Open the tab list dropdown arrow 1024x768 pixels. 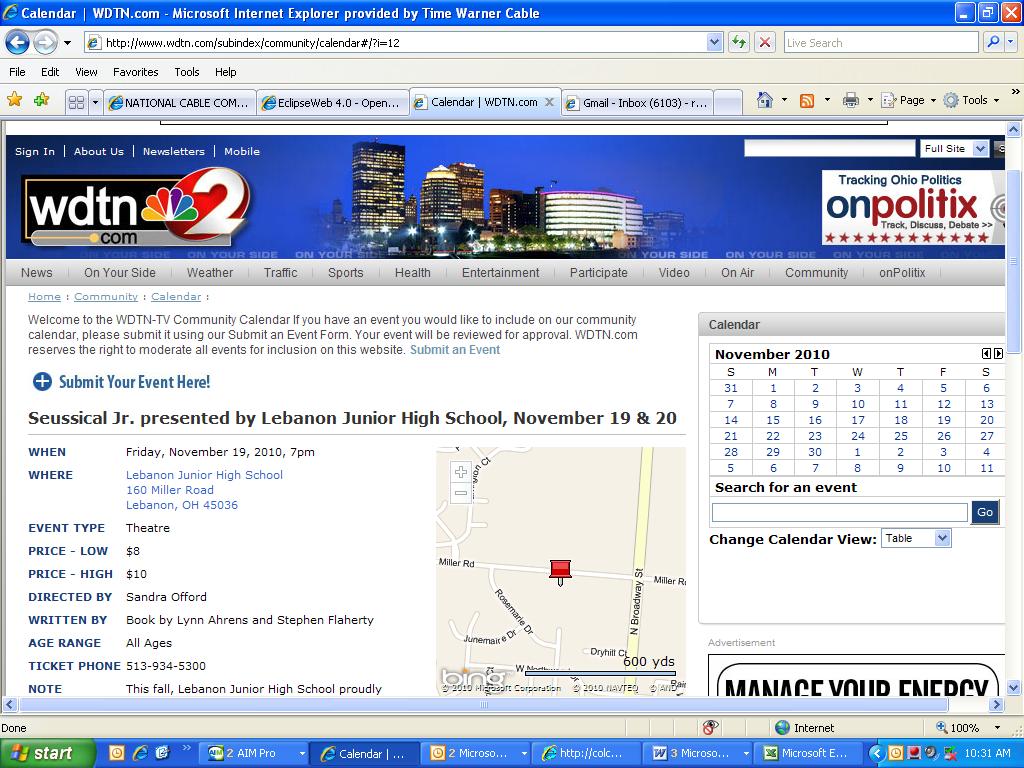click(x=95, y=102)
